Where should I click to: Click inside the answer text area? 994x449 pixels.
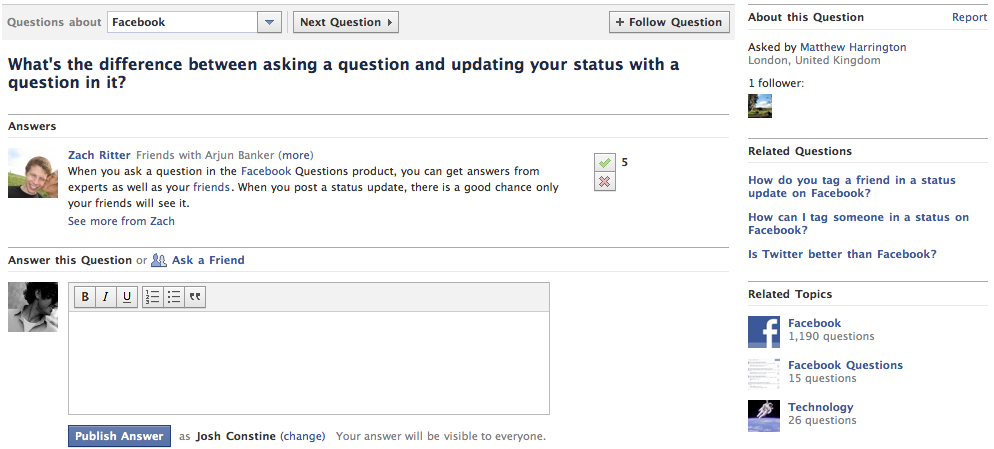coord(308,362)
